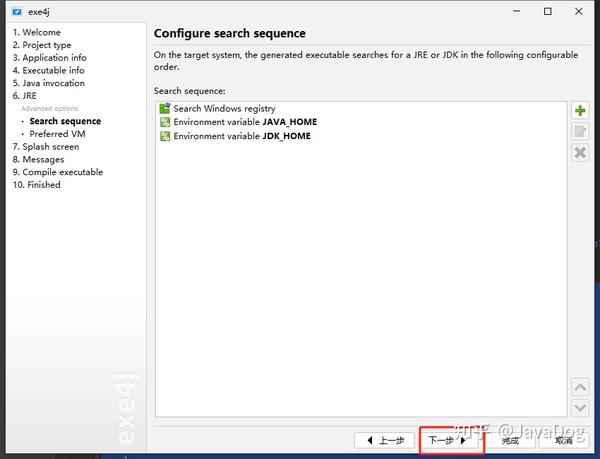Viewport: 600px width, 459px height.
Task: Click the Search Windows registry icon
Action: tap(165, 108)
